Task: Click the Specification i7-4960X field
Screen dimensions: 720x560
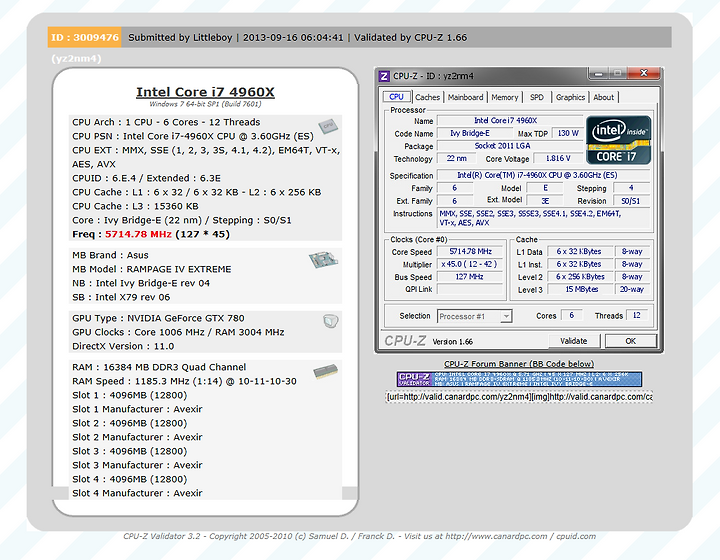Action: (x=543, y=175)
